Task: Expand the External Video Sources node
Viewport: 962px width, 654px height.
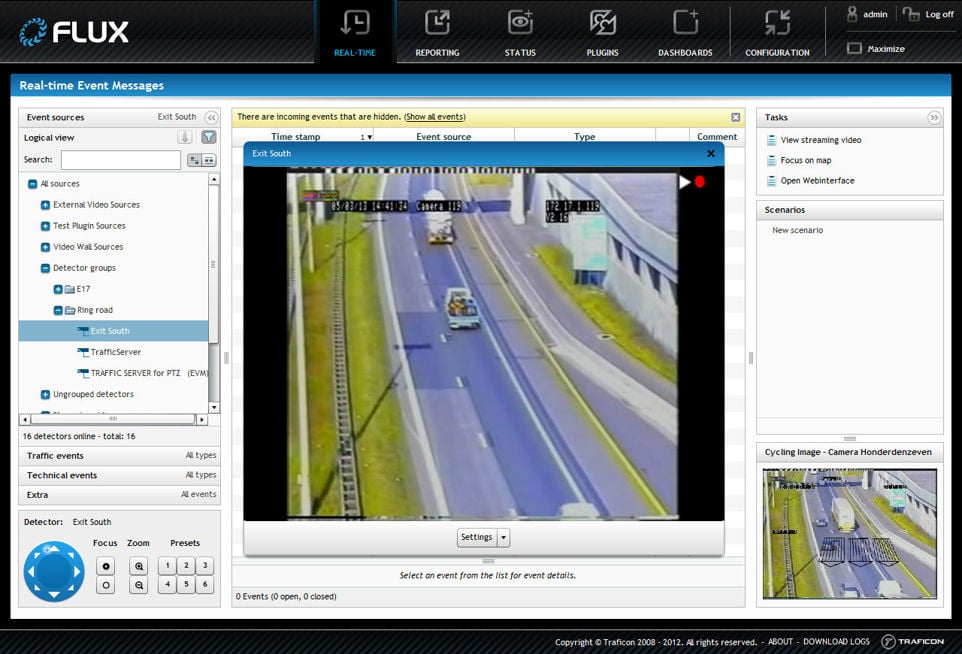Action: coord(45,205)
